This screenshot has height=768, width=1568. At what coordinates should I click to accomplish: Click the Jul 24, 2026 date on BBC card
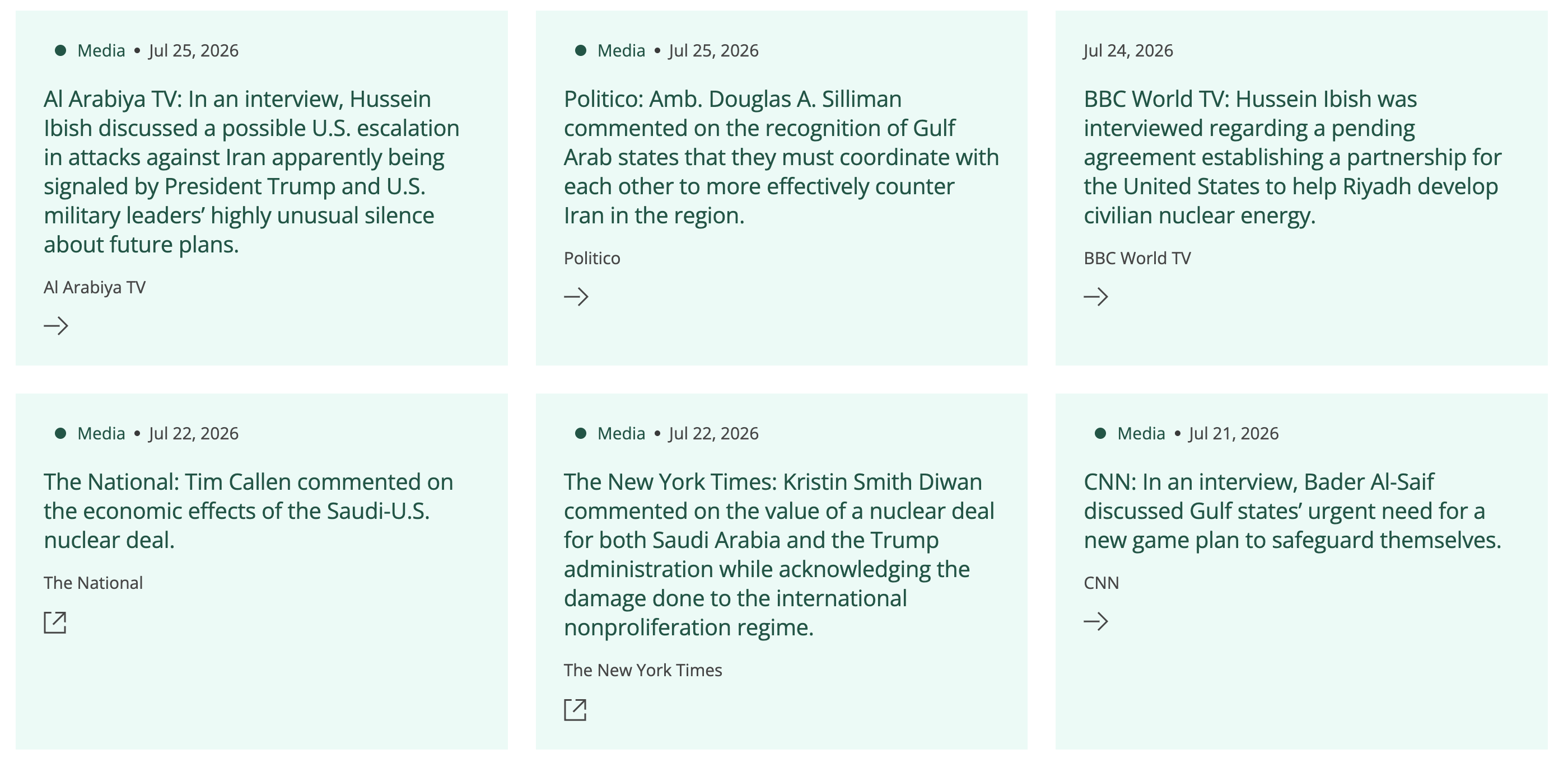(x=1128, y=50)
